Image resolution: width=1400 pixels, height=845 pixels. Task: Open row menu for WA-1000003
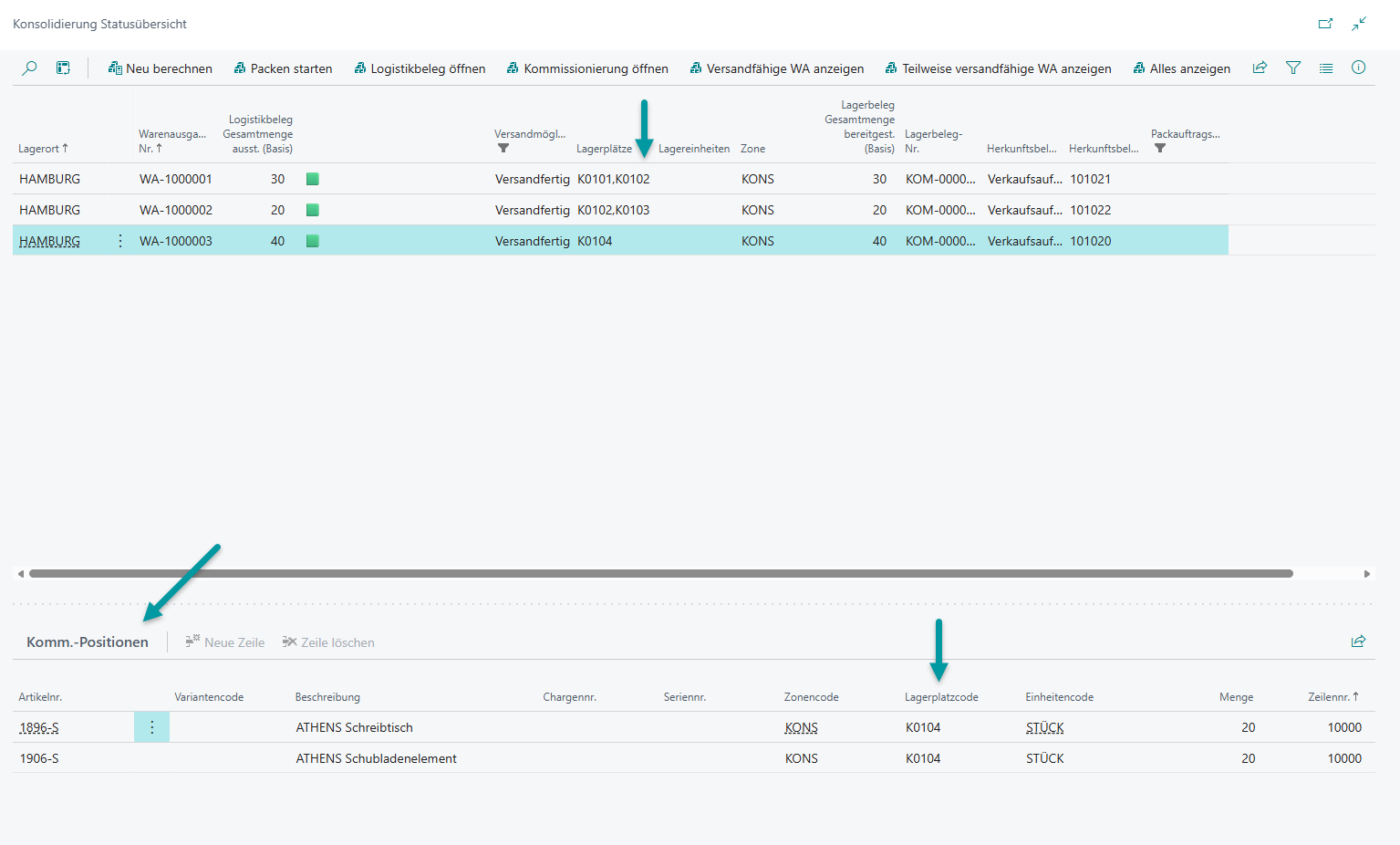pos(120,241)
